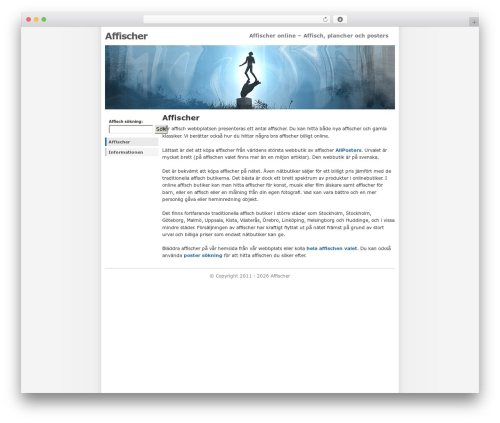Open the Informationen sidebar menu item

[132, 152]
